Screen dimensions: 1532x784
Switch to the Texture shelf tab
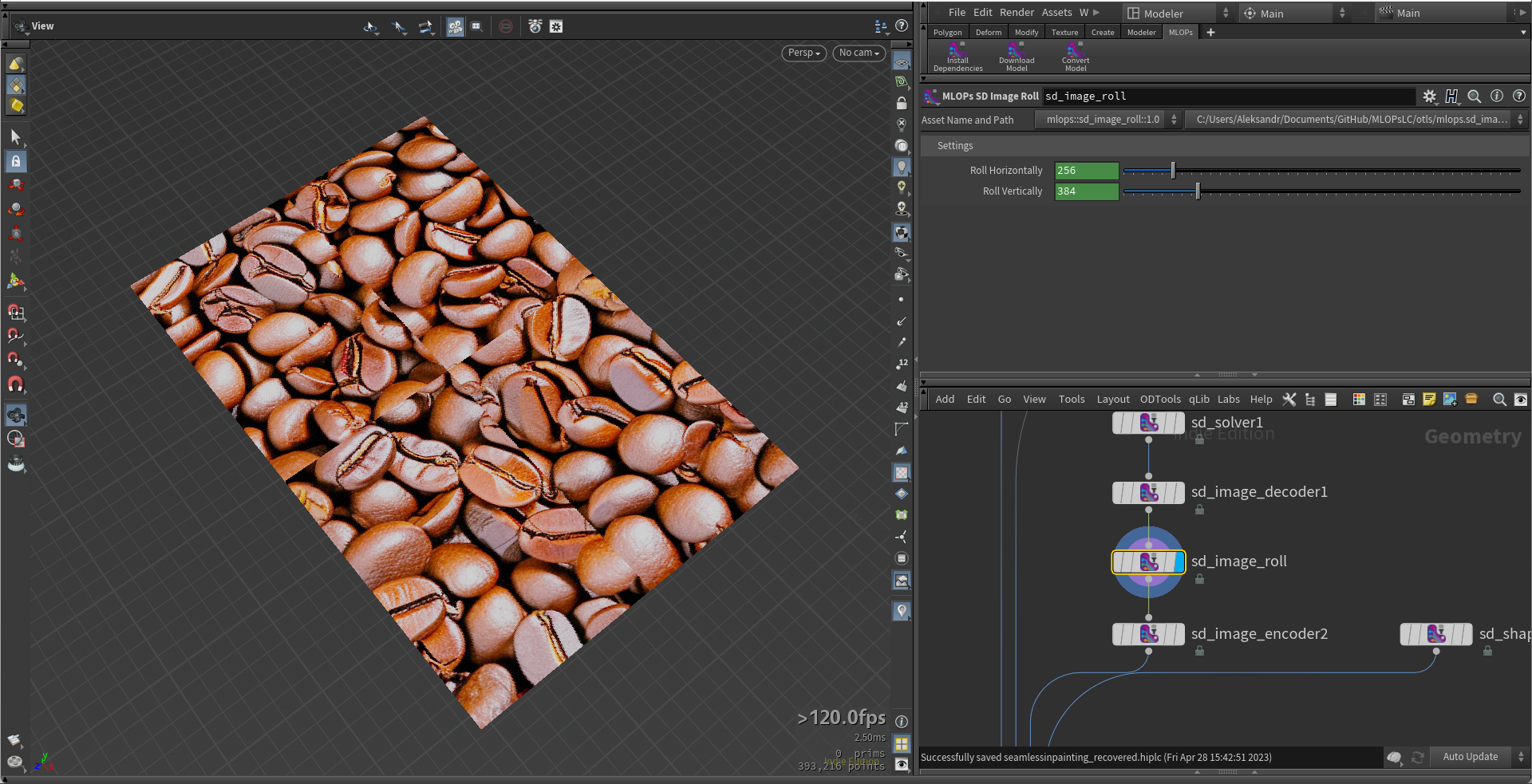coord(1064,33)
